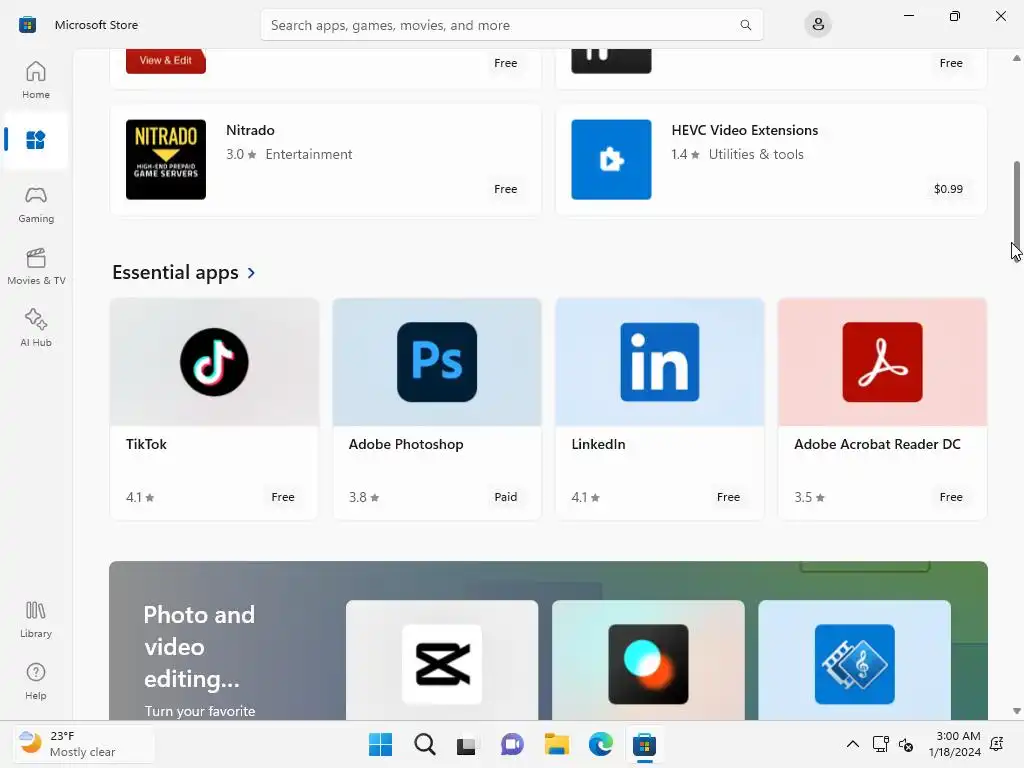
Task: Expand the Essential apps section chevron
Action: tap(251, 272)
